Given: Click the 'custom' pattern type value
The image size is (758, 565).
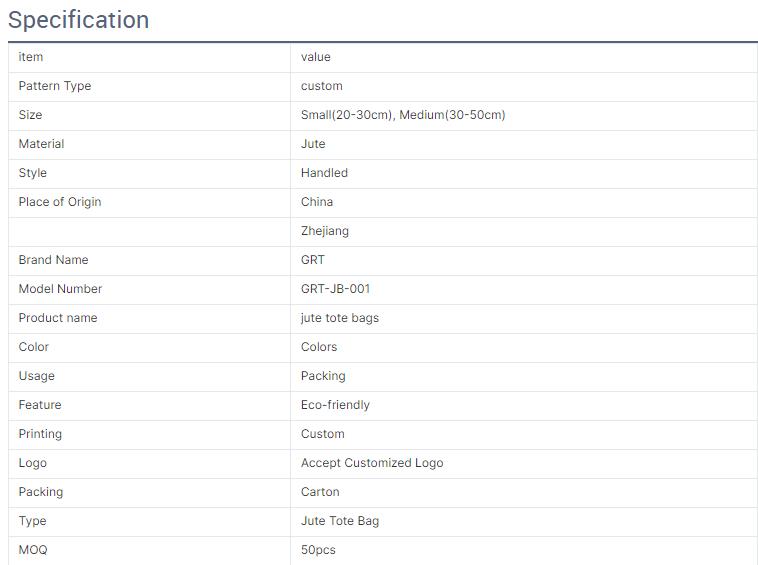Looking at the screenshot, I should click(322, 86).
